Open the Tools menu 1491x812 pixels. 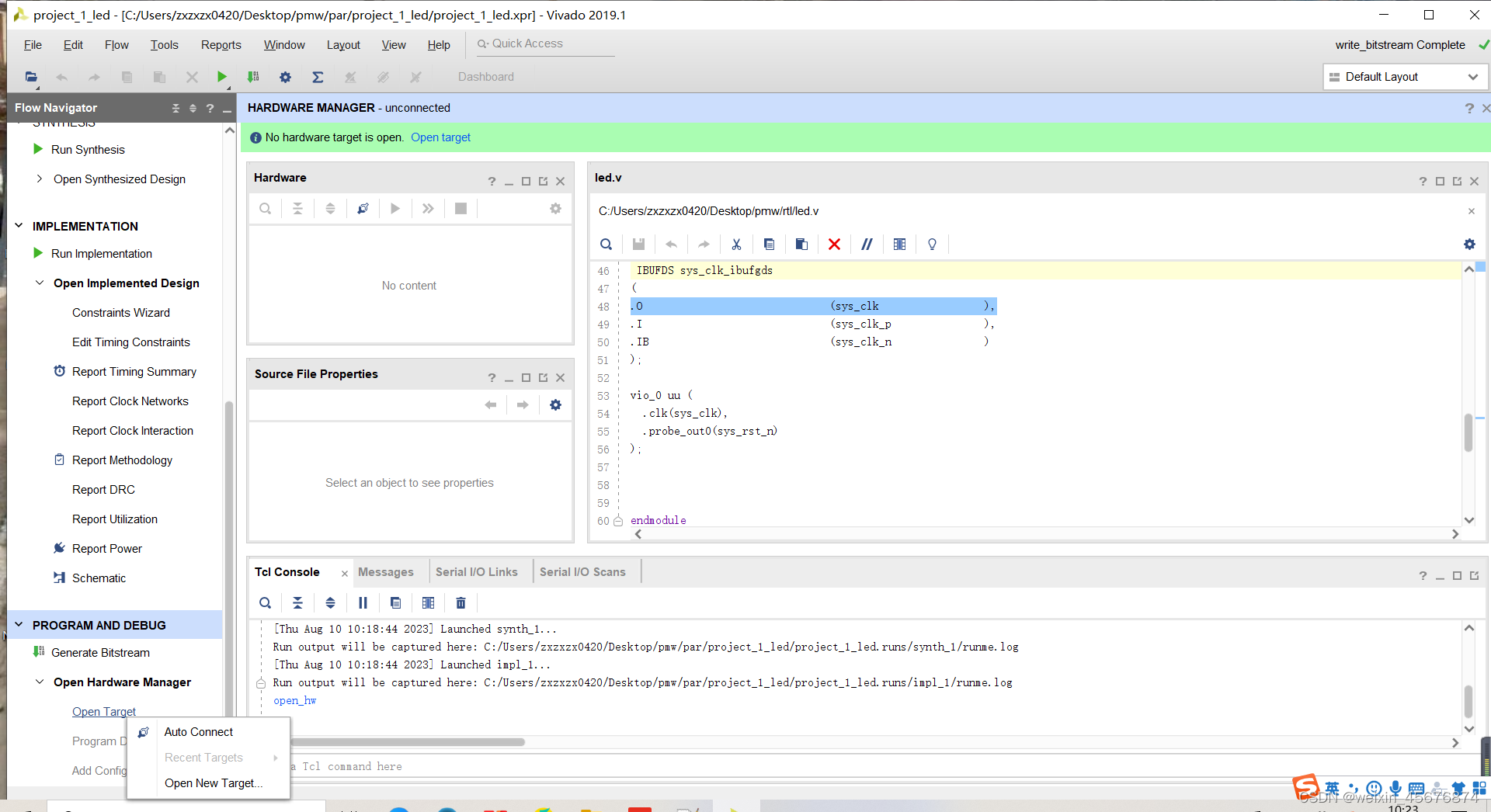pos(165,45)
